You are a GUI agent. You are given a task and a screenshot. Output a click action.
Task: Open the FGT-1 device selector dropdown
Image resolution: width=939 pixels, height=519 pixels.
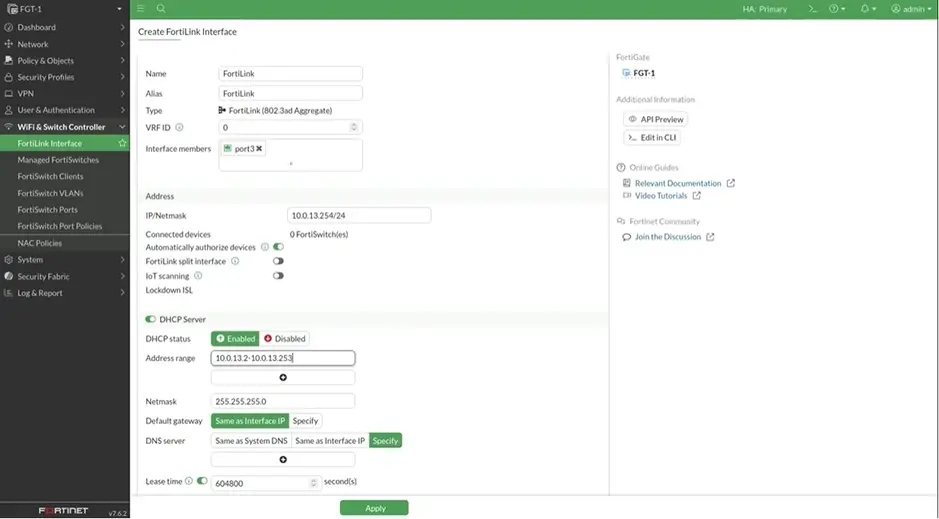click(65, 9)
